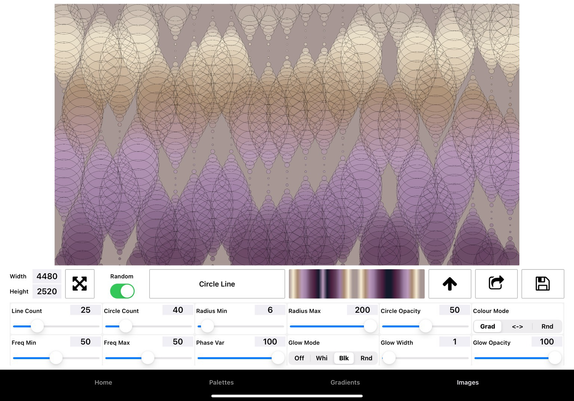Viewport: 574px width, 401px height.
Task: Click the Freq Max slider
Action: click(x=148, y=358)
